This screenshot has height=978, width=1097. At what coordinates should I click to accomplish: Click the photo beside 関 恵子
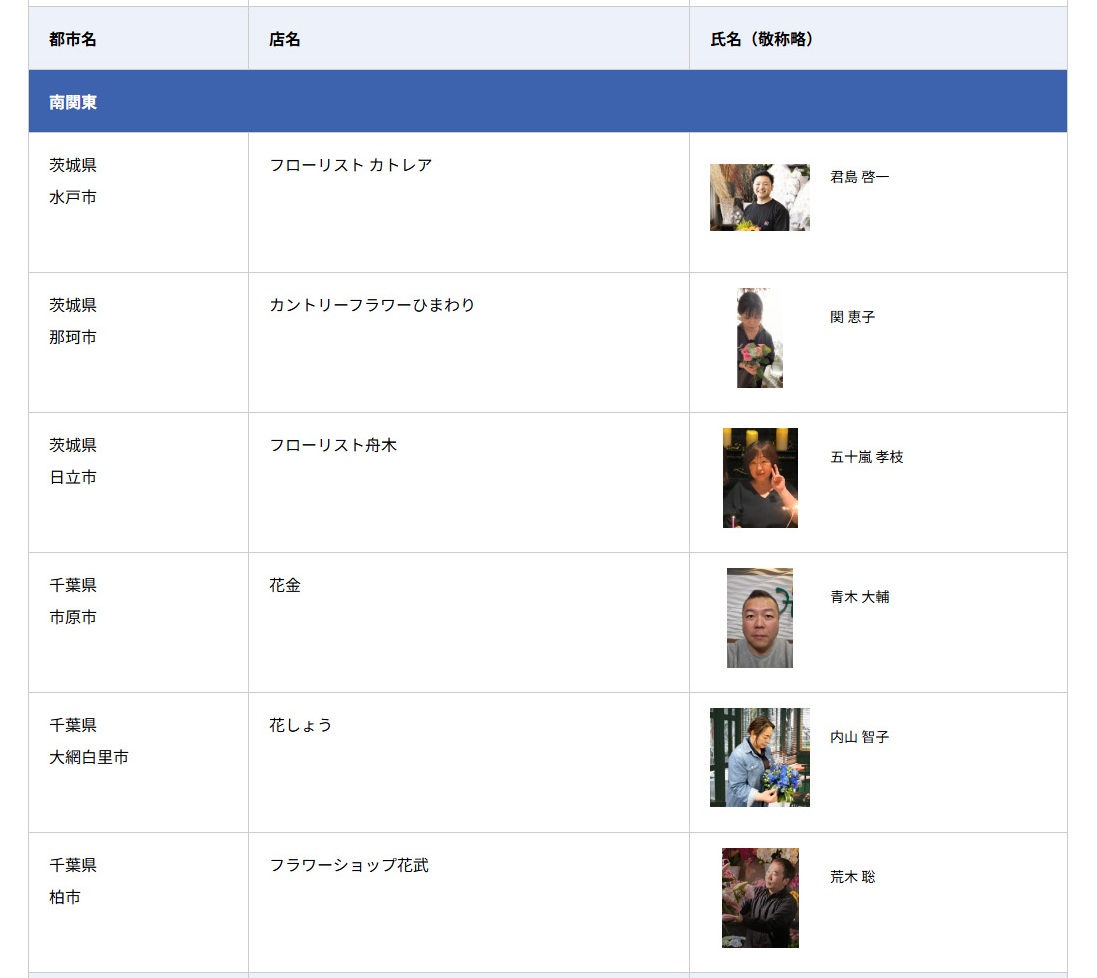[x=759, y=338]
